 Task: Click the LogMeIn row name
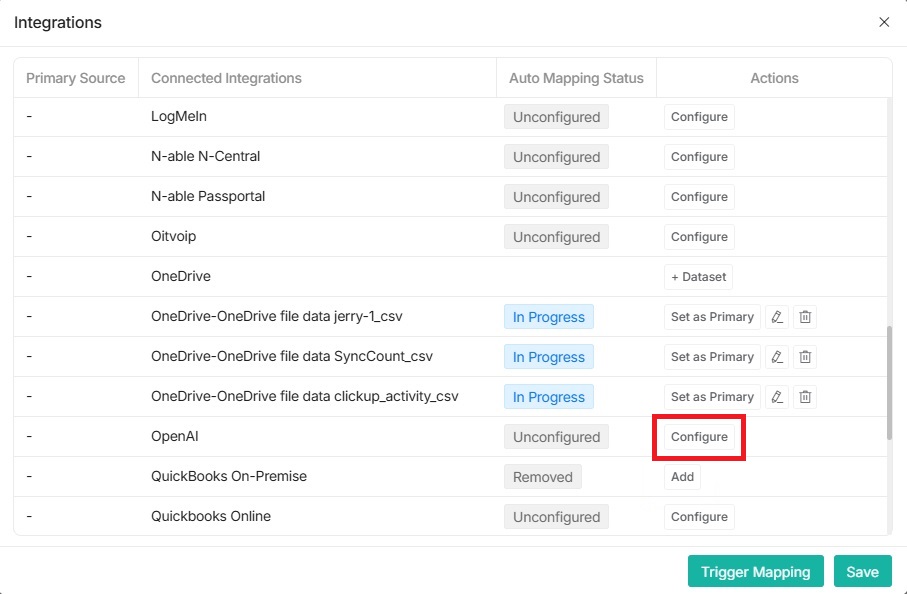click(x=179, y=116)
